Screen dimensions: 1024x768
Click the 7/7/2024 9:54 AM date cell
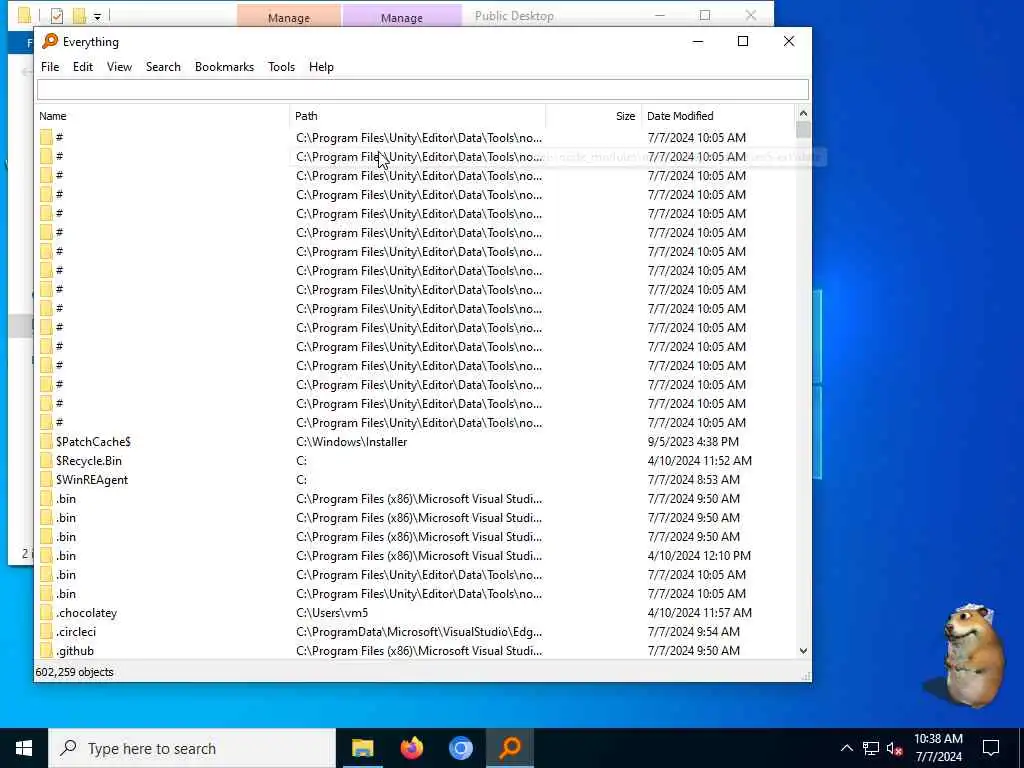coord(694,632)
